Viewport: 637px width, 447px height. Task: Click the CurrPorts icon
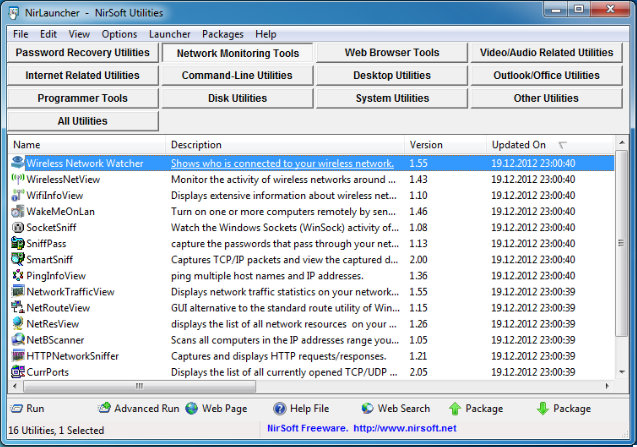point(17,372)
